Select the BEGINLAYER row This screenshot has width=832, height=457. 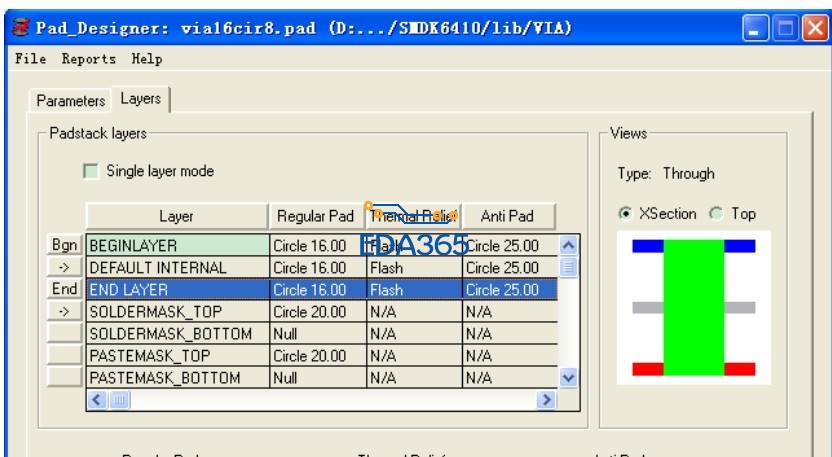click(x=178, y=245)
